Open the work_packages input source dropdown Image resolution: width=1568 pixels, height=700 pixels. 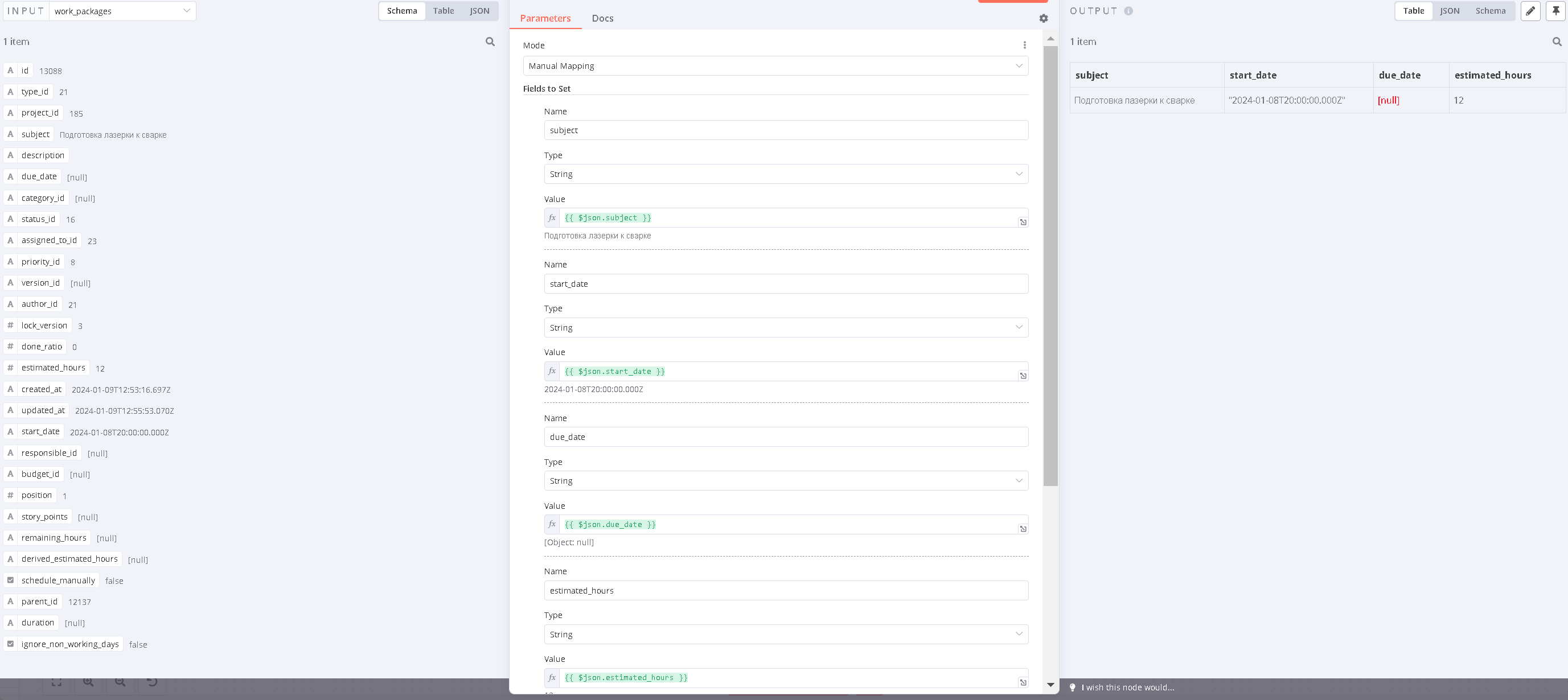tap(122, 11)
